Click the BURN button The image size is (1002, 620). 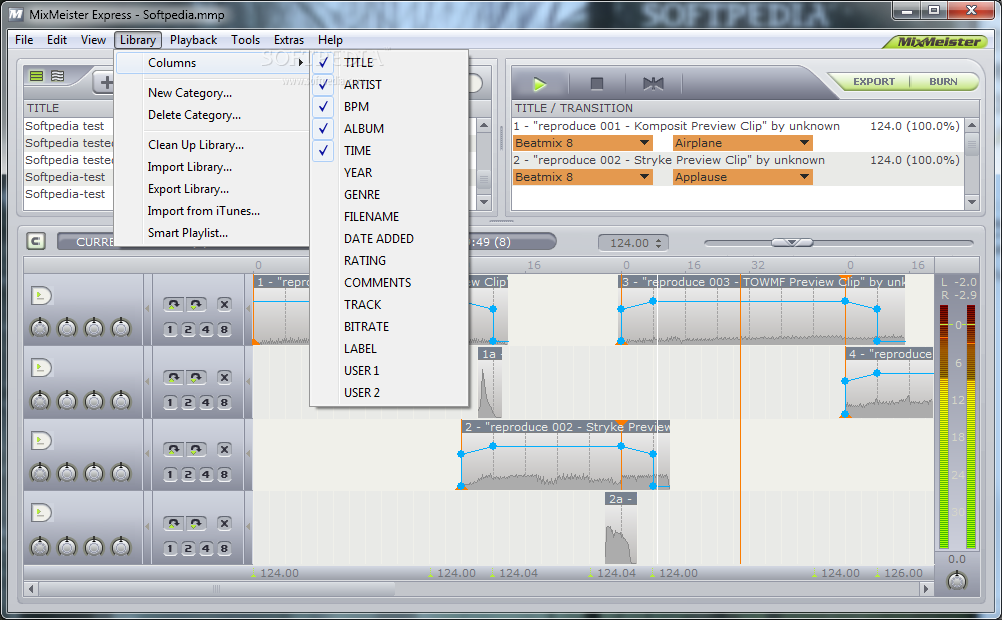943,82
